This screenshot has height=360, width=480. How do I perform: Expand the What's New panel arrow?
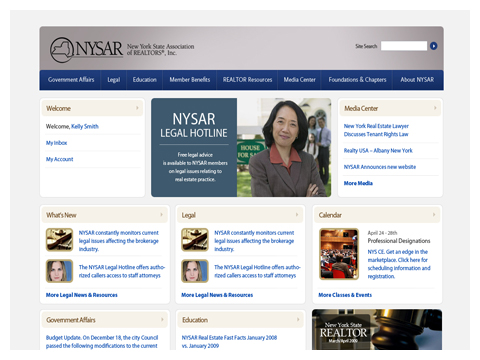[x=161, y=215]
